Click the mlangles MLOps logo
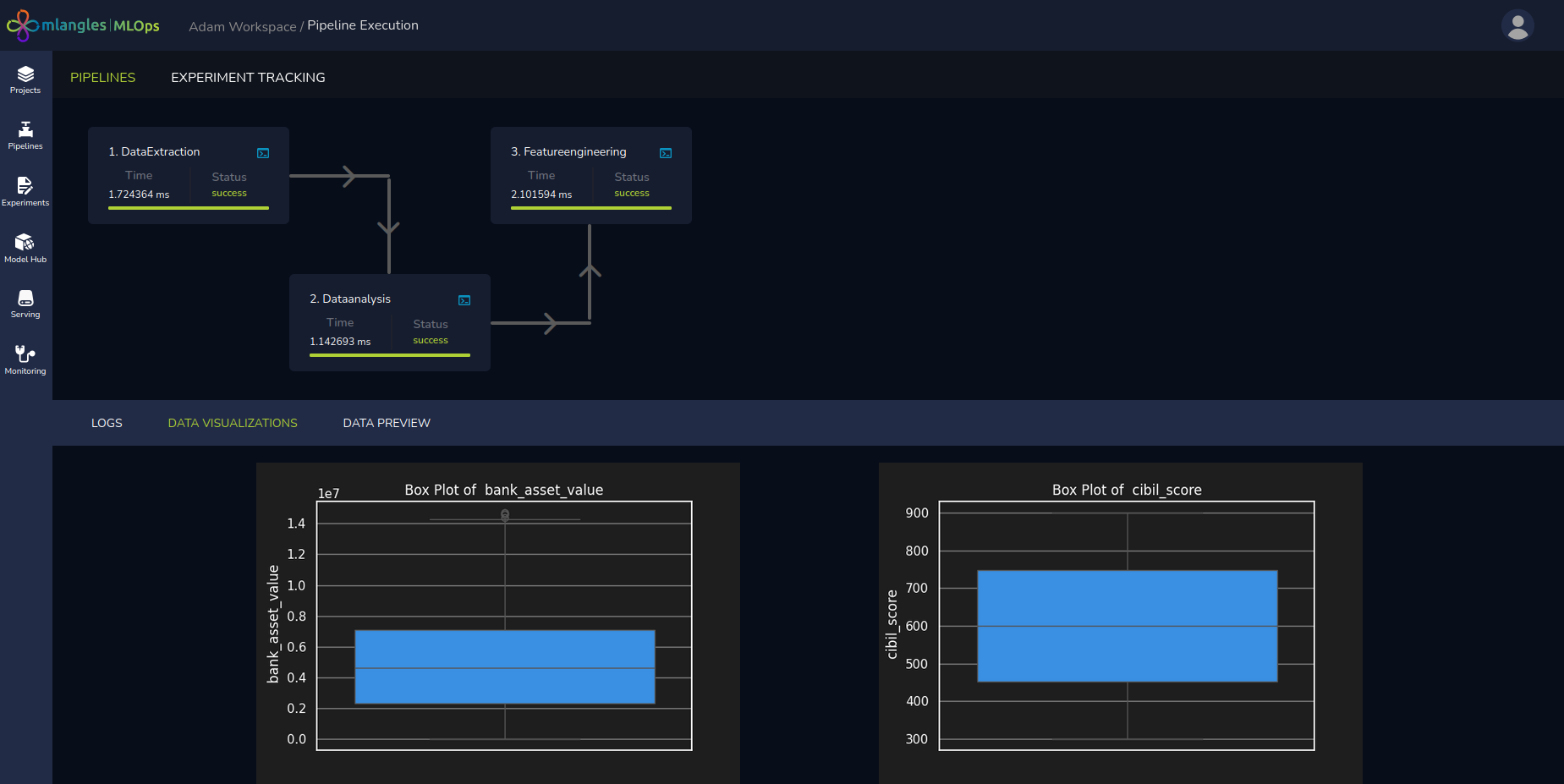 tap(83, 25)
